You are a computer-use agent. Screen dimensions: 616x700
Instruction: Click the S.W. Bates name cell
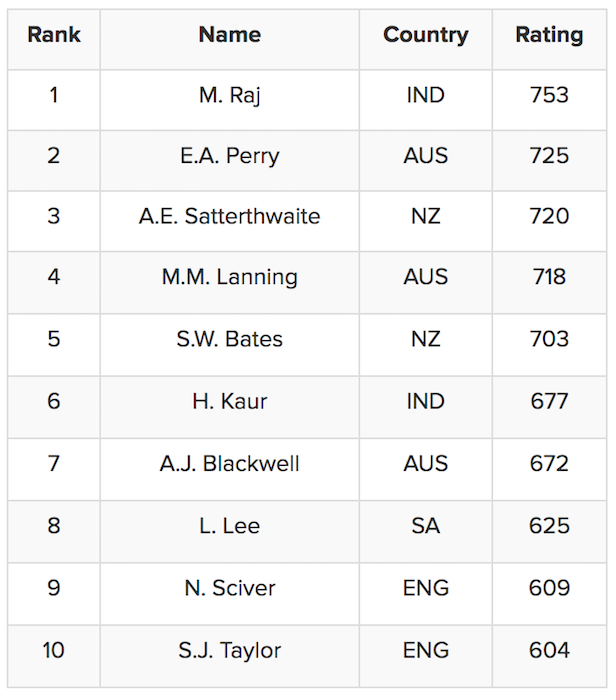click(230, 340)
